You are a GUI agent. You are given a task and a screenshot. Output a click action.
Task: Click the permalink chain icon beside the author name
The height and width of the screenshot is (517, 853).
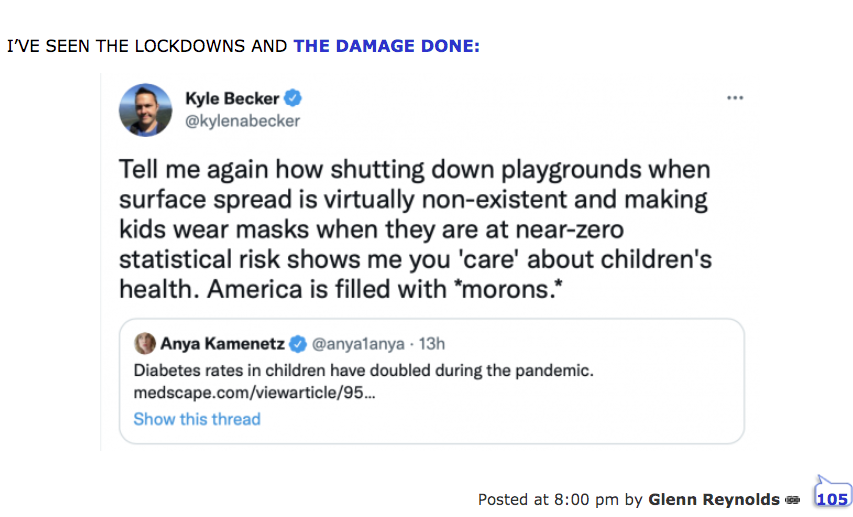point(793,499)
